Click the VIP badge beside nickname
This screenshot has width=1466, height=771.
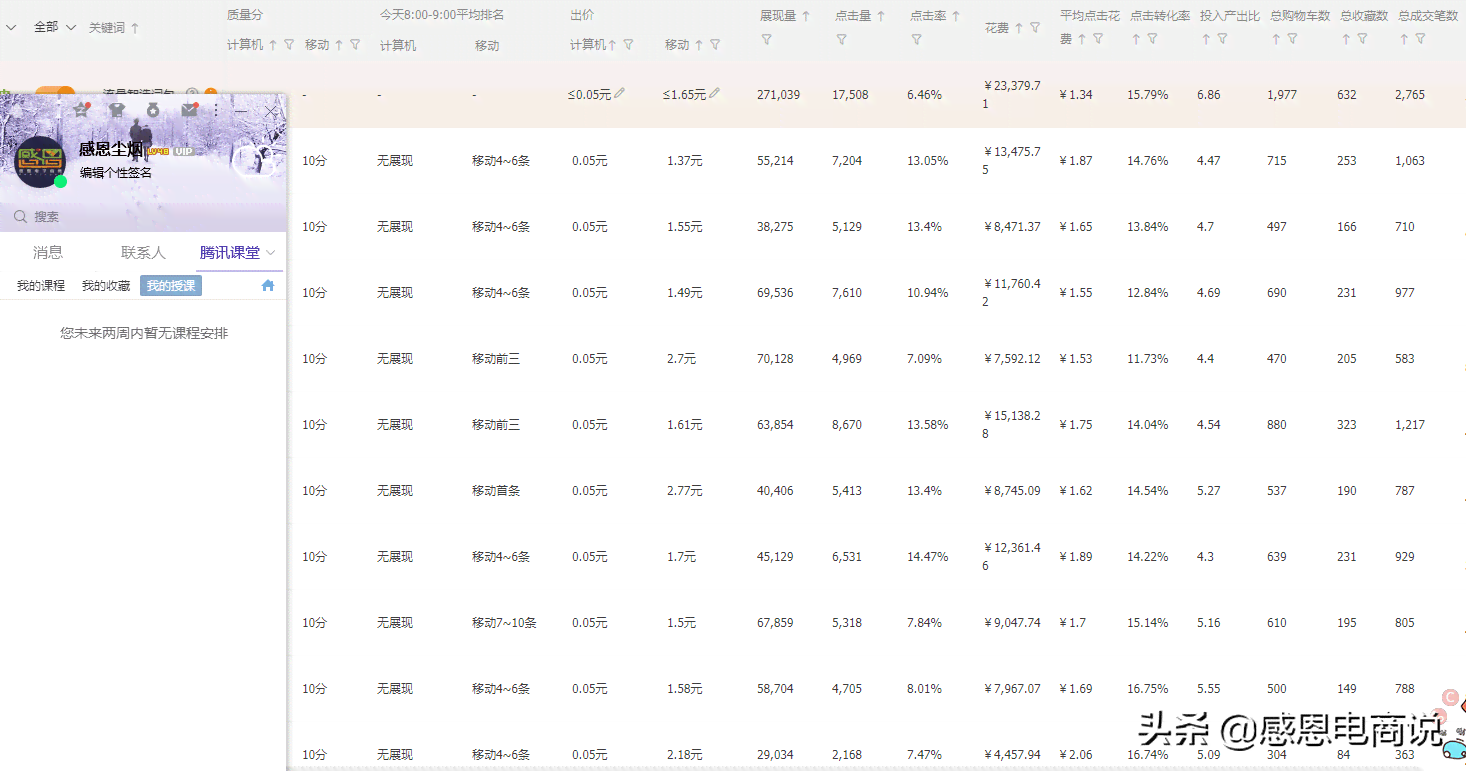pos(183,151)
